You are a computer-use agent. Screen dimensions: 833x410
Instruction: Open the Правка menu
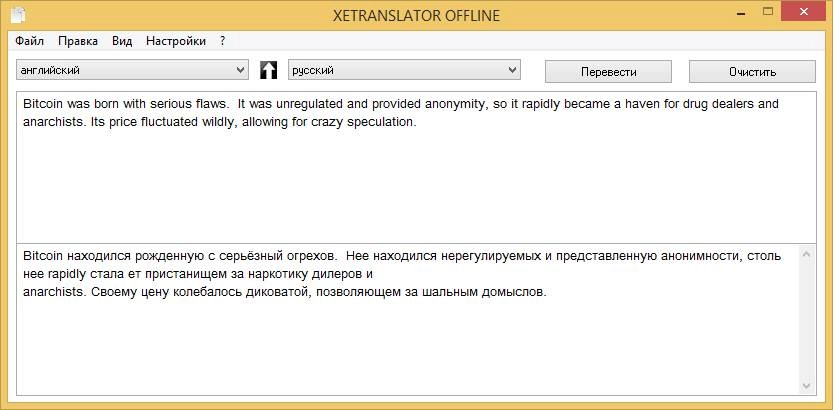click(x=78, y=41)
